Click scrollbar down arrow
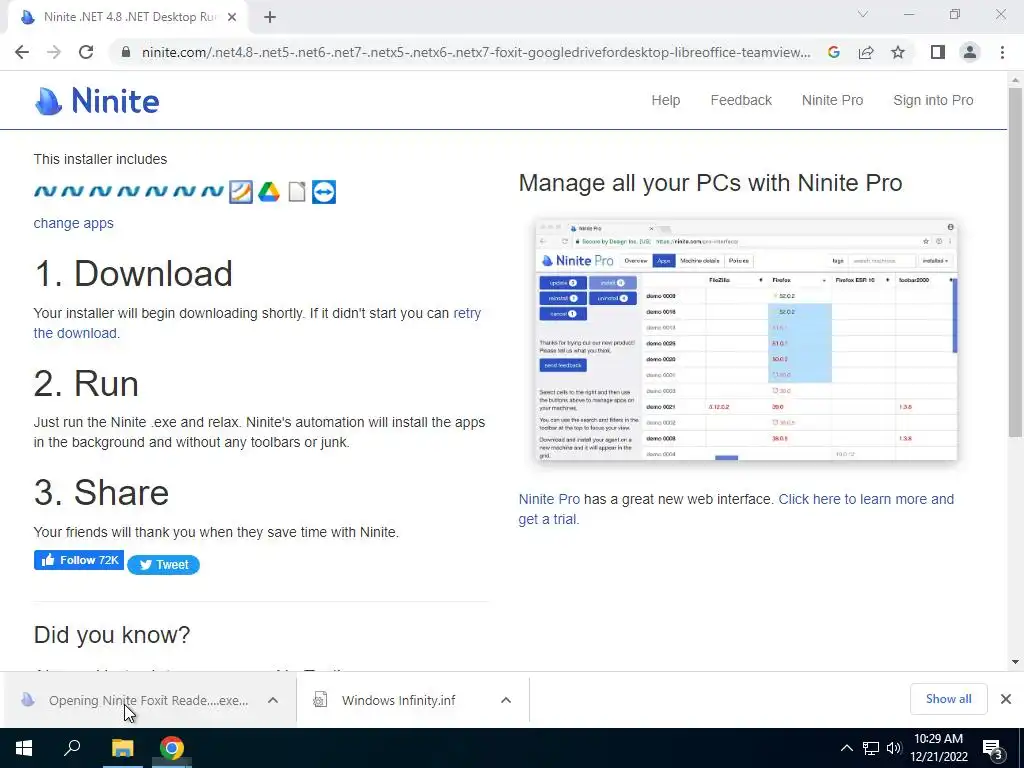Viewport: 1024px width, 768px height. coord(1015,662)
